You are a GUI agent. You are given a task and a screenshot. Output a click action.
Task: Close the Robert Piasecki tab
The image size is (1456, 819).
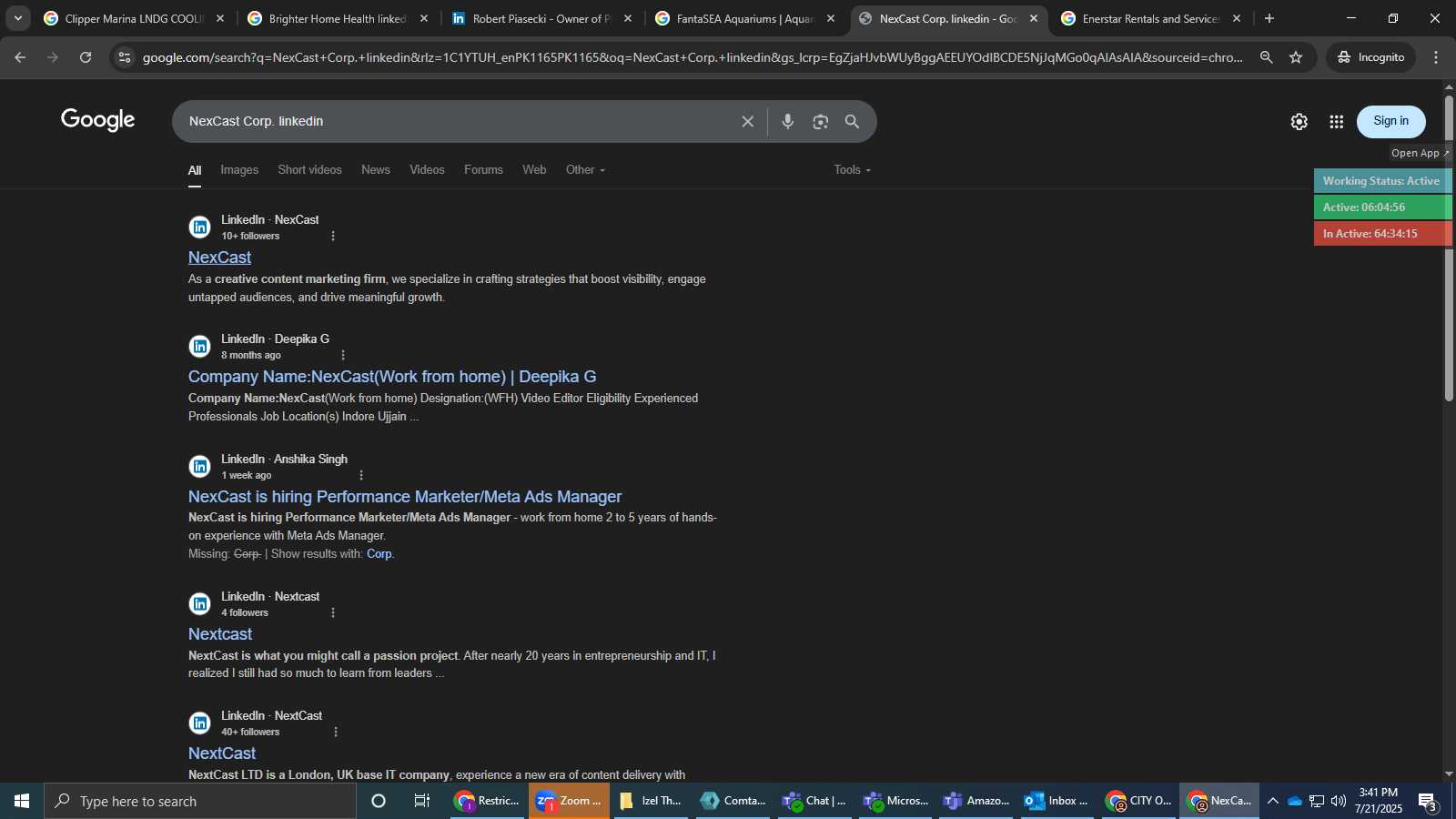pos(627,18)
